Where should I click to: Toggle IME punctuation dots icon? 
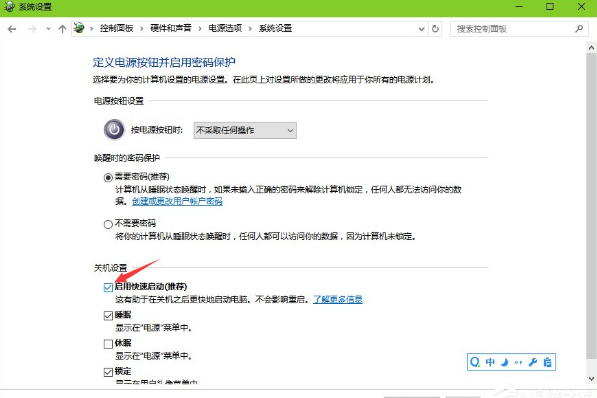[x=518, y=362]
